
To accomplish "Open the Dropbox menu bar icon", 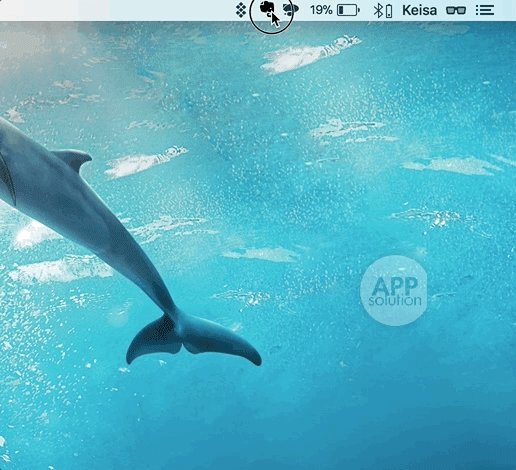I will tap(241, 10).
